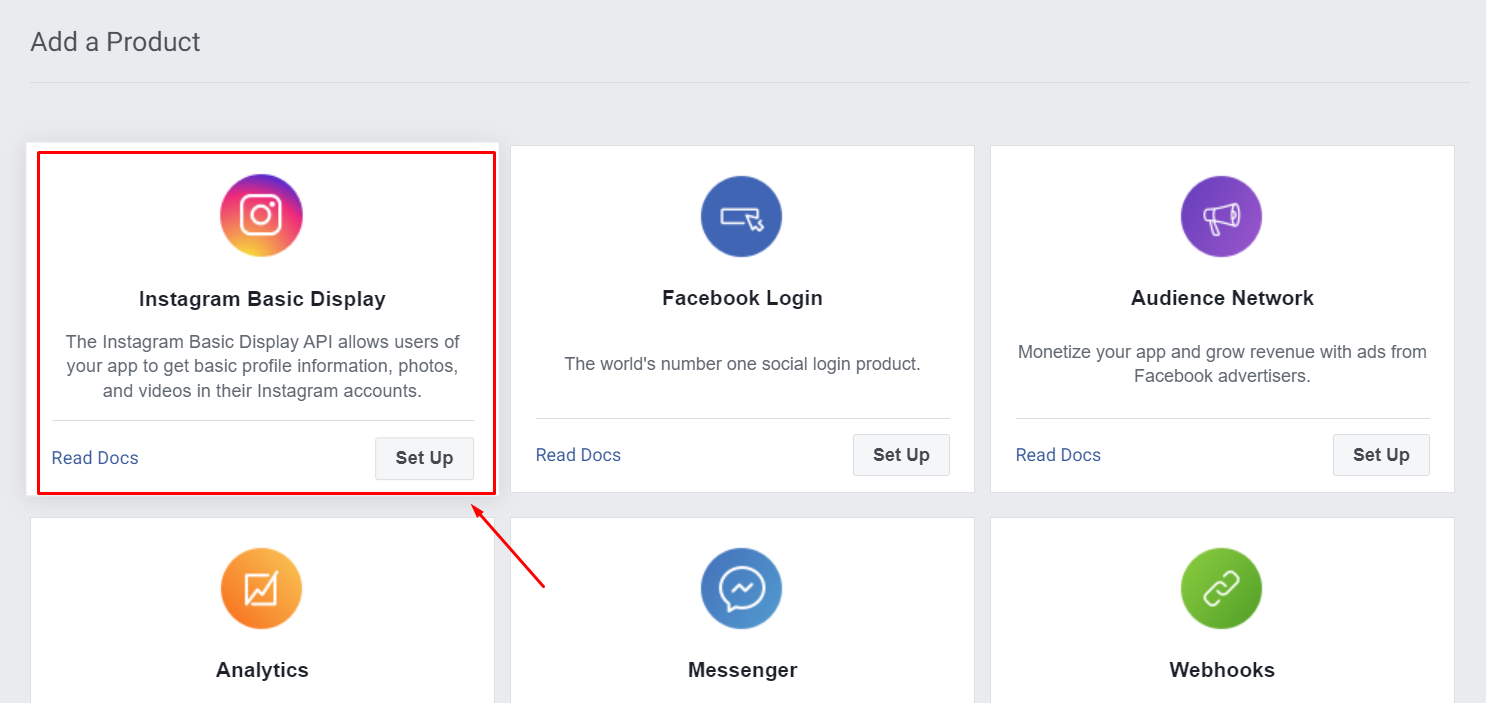Click the Audience Network title
1486x703 pixels.
[1222, 298]
